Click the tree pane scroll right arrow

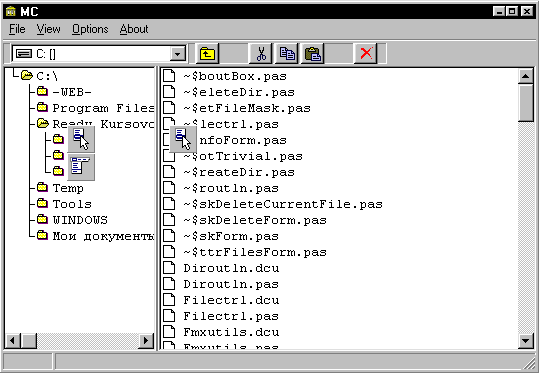click(x=146, y=341)
